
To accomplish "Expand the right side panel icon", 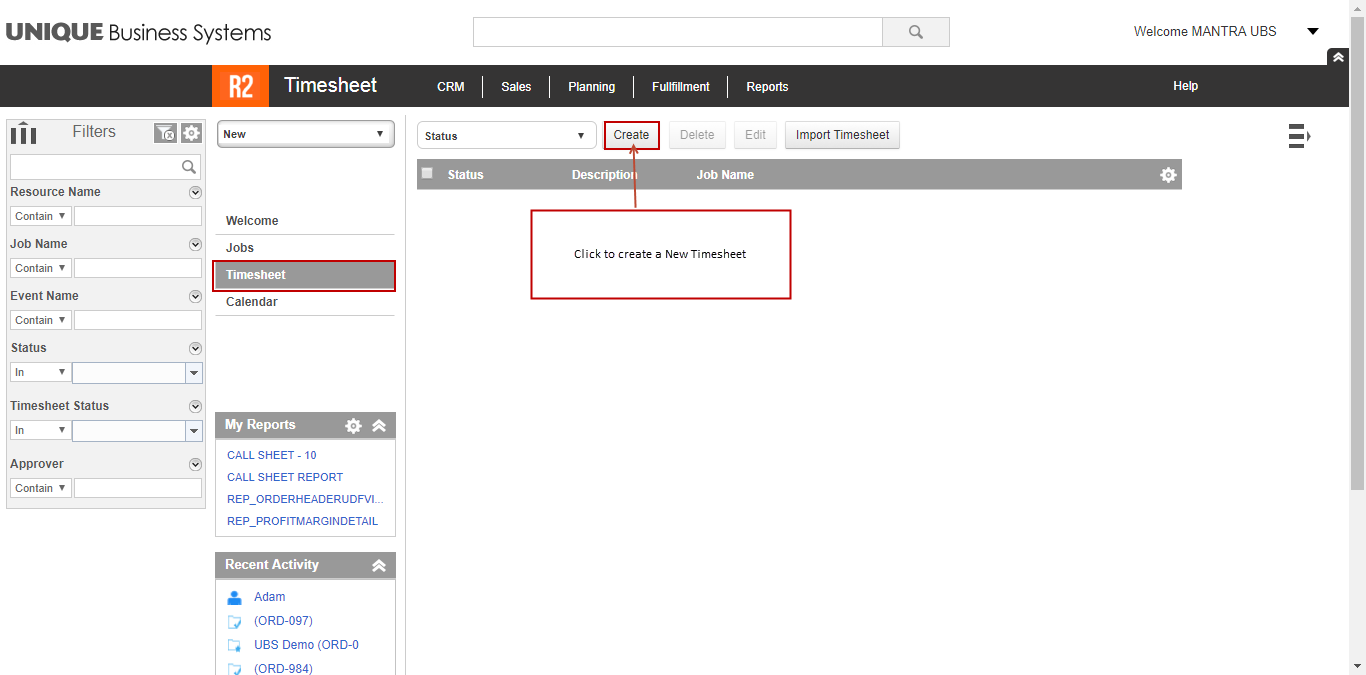I will [x=1299, y=136].
